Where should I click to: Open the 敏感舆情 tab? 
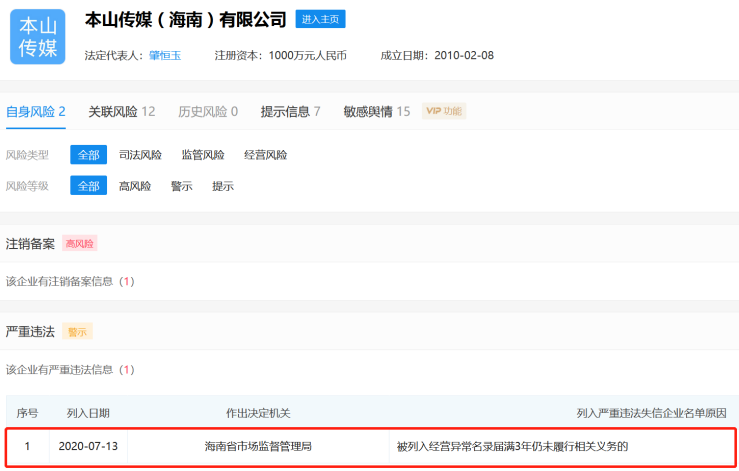(x=376, y=111)
